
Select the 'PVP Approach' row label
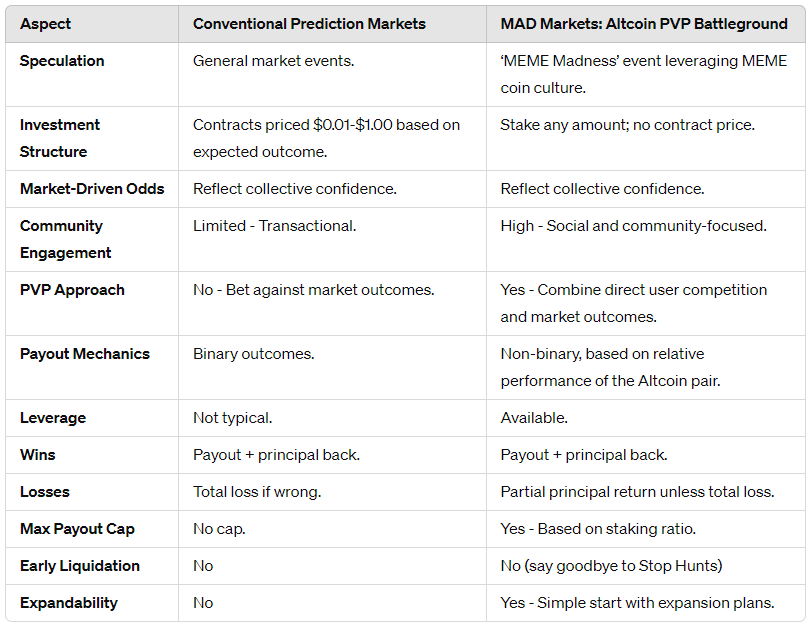coord(72,290)
